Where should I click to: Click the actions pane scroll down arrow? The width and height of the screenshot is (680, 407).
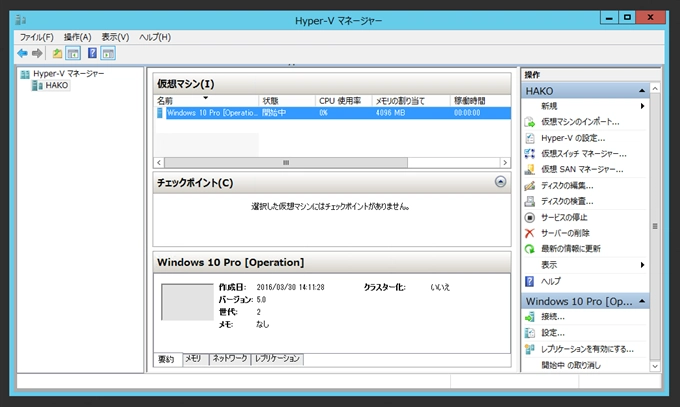click(x=655, y=366)
